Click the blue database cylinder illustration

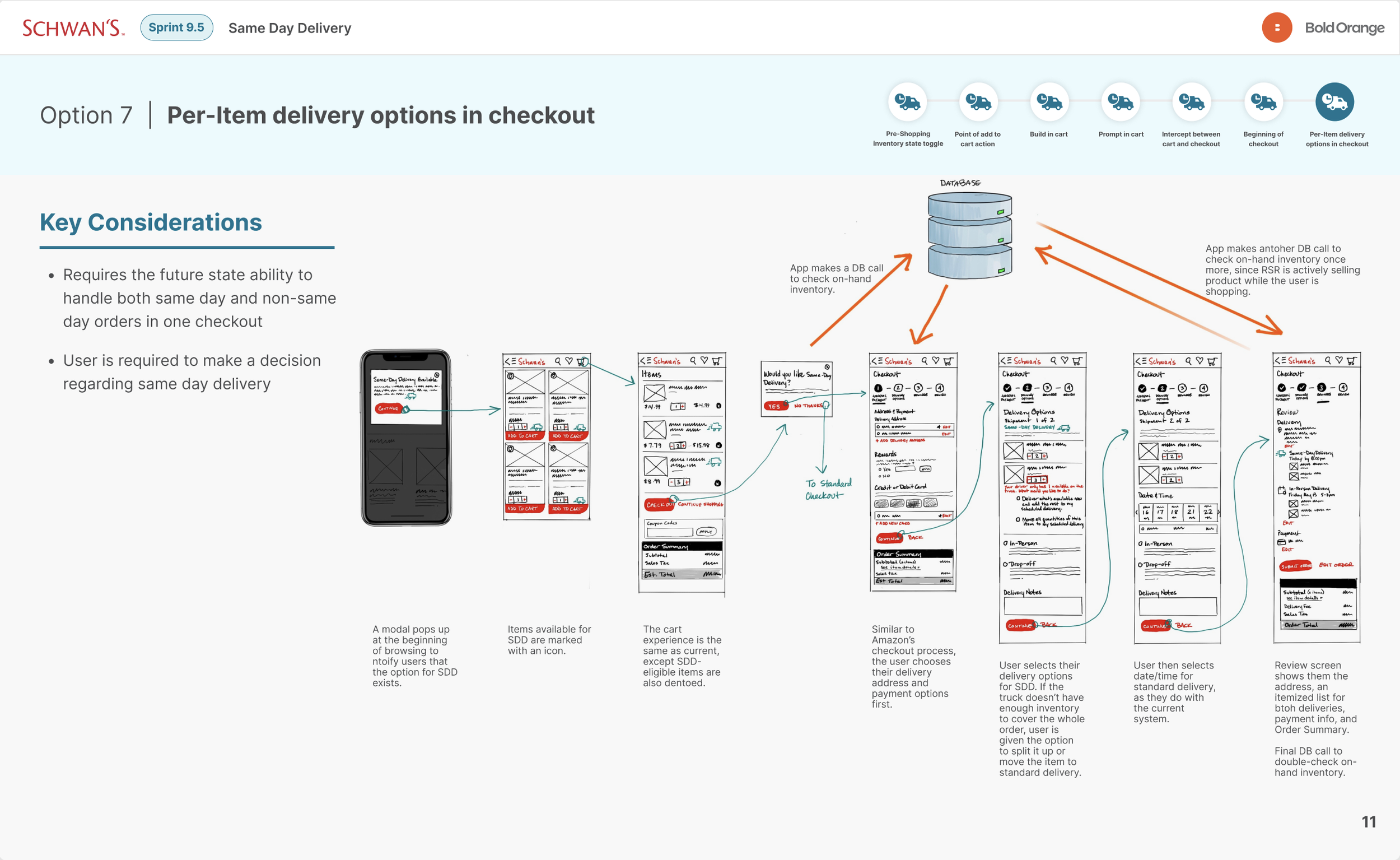[970, 235]
